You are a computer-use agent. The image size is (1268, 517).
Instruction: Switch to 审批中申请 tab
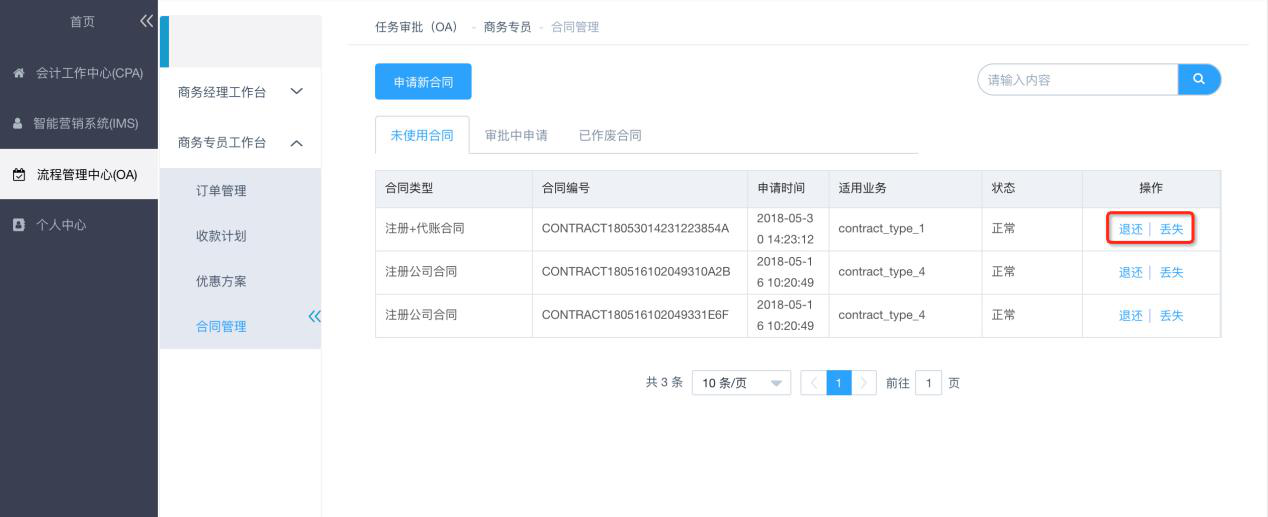[516, 135]
